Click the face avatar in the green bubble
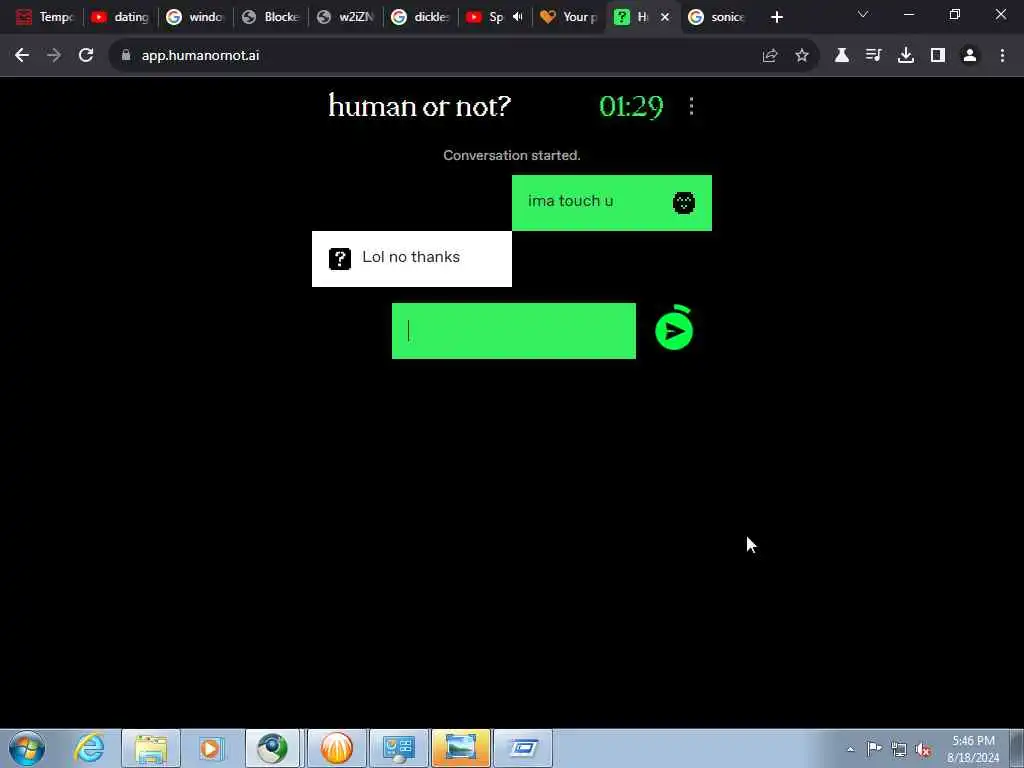This screenshot has width=1024, height=768. [684, 202]
